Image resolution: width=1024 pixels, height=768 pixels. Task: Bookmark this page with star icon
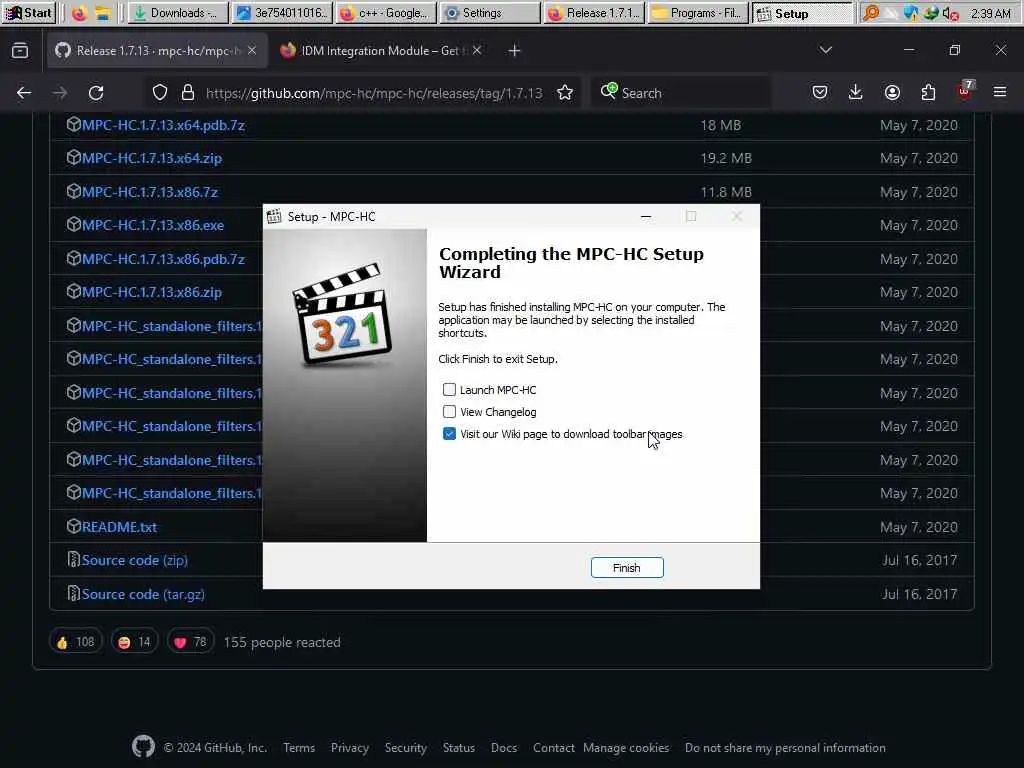pos(566,93)
